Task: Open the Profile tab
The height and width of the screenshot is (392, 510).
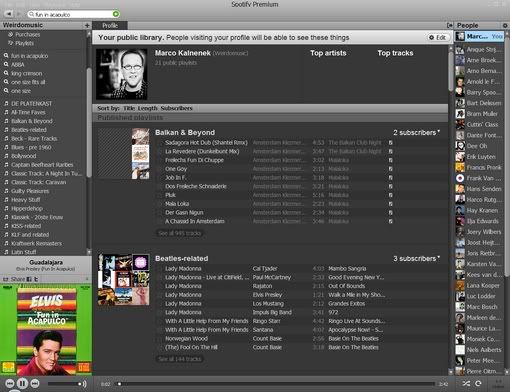Action: (x=110, y=26)
